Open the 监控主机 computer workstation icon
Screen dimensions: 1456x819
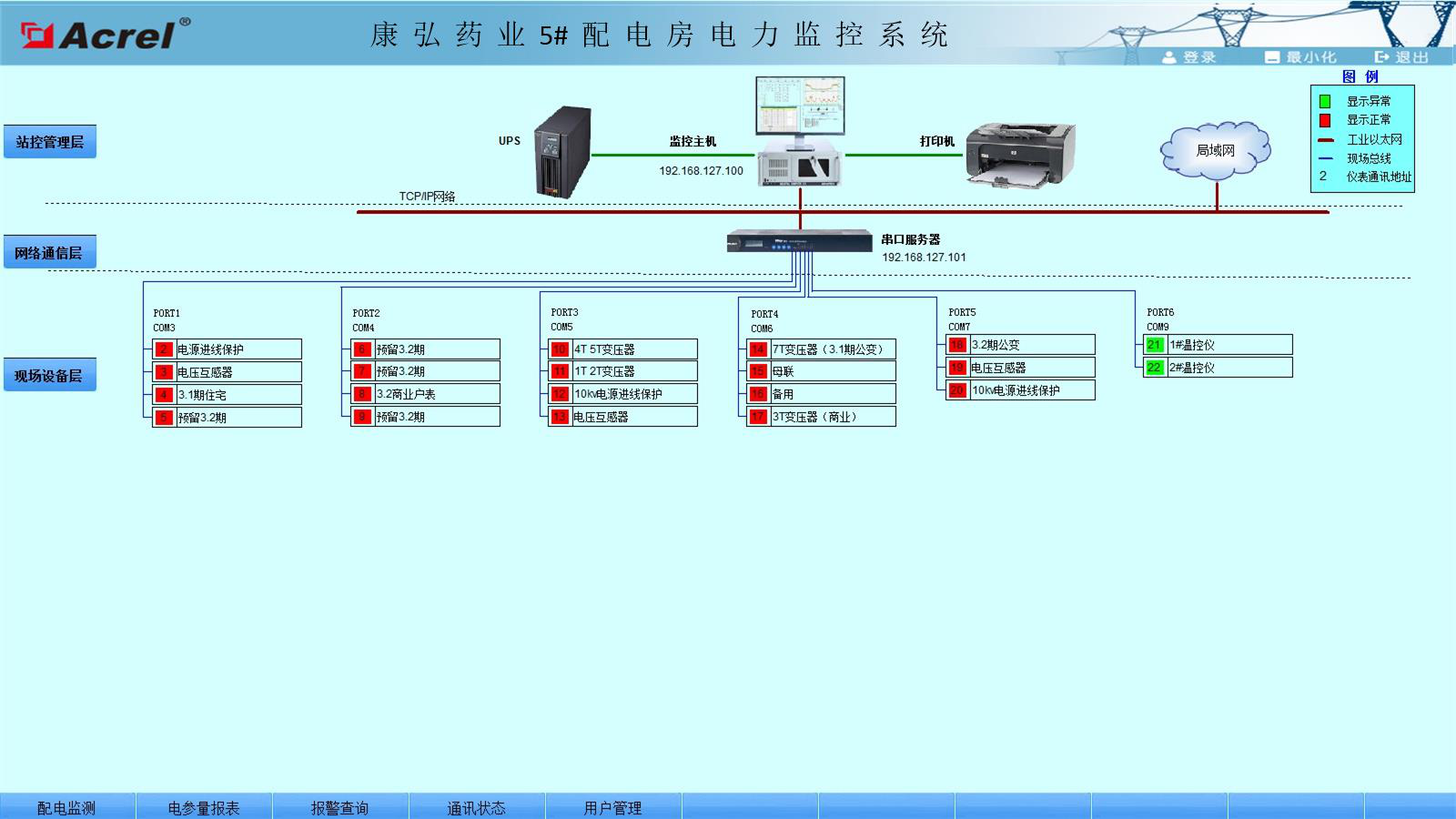[x=800, y=132]
